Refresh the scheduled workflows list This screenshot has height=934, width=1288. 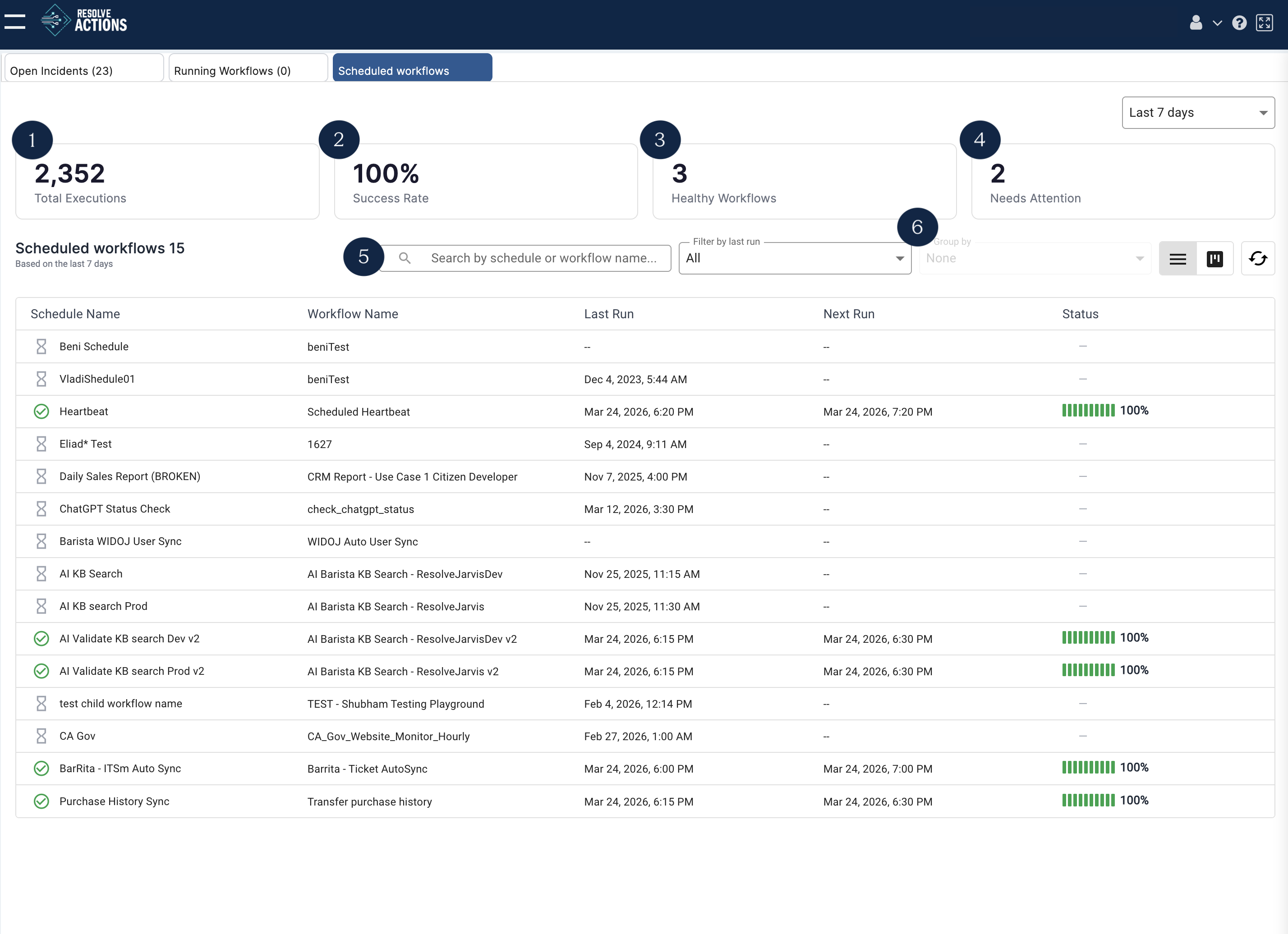[x=1259, y=258]
